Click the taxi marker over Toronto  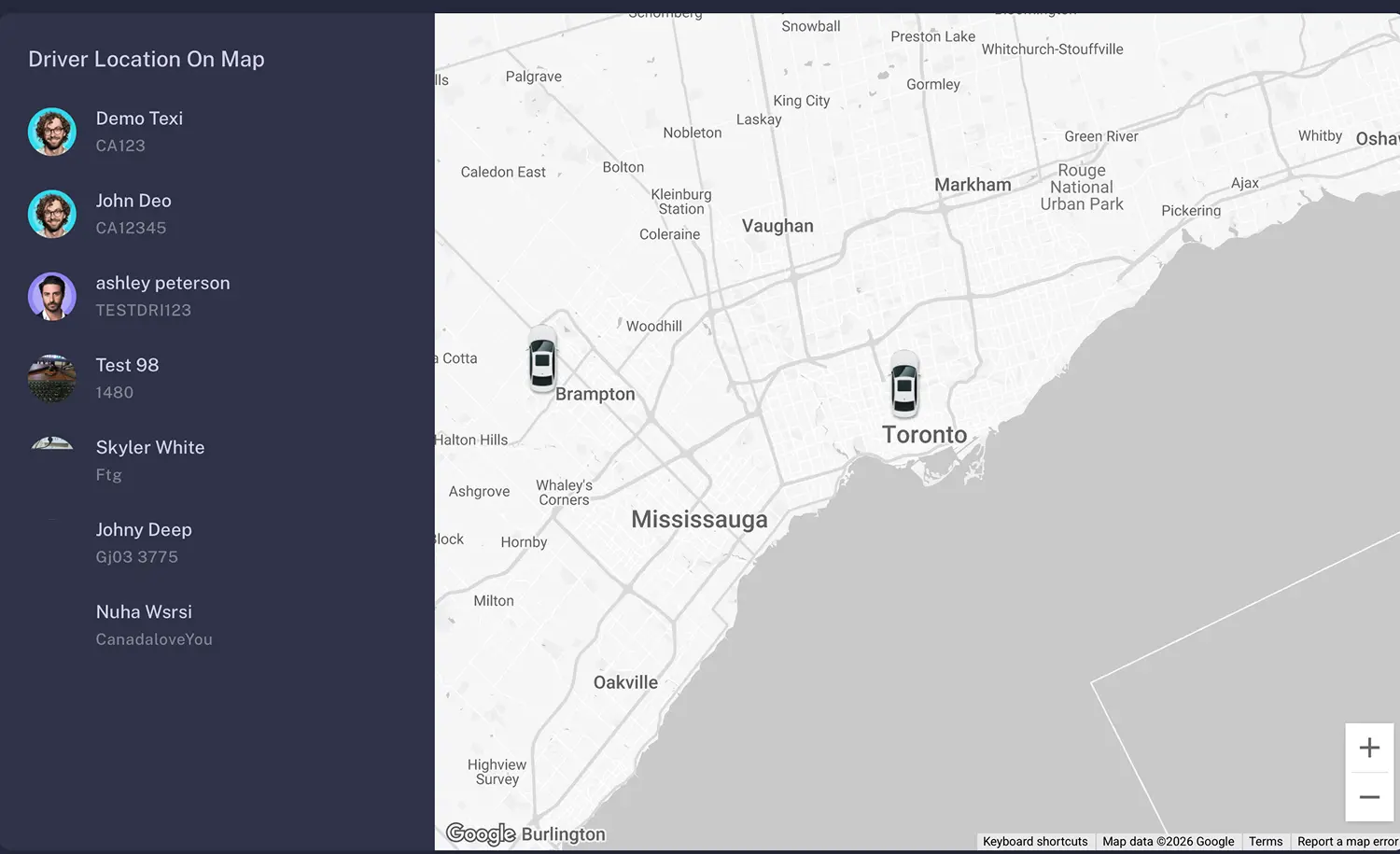pyautogui.click(x=903, y=385)
